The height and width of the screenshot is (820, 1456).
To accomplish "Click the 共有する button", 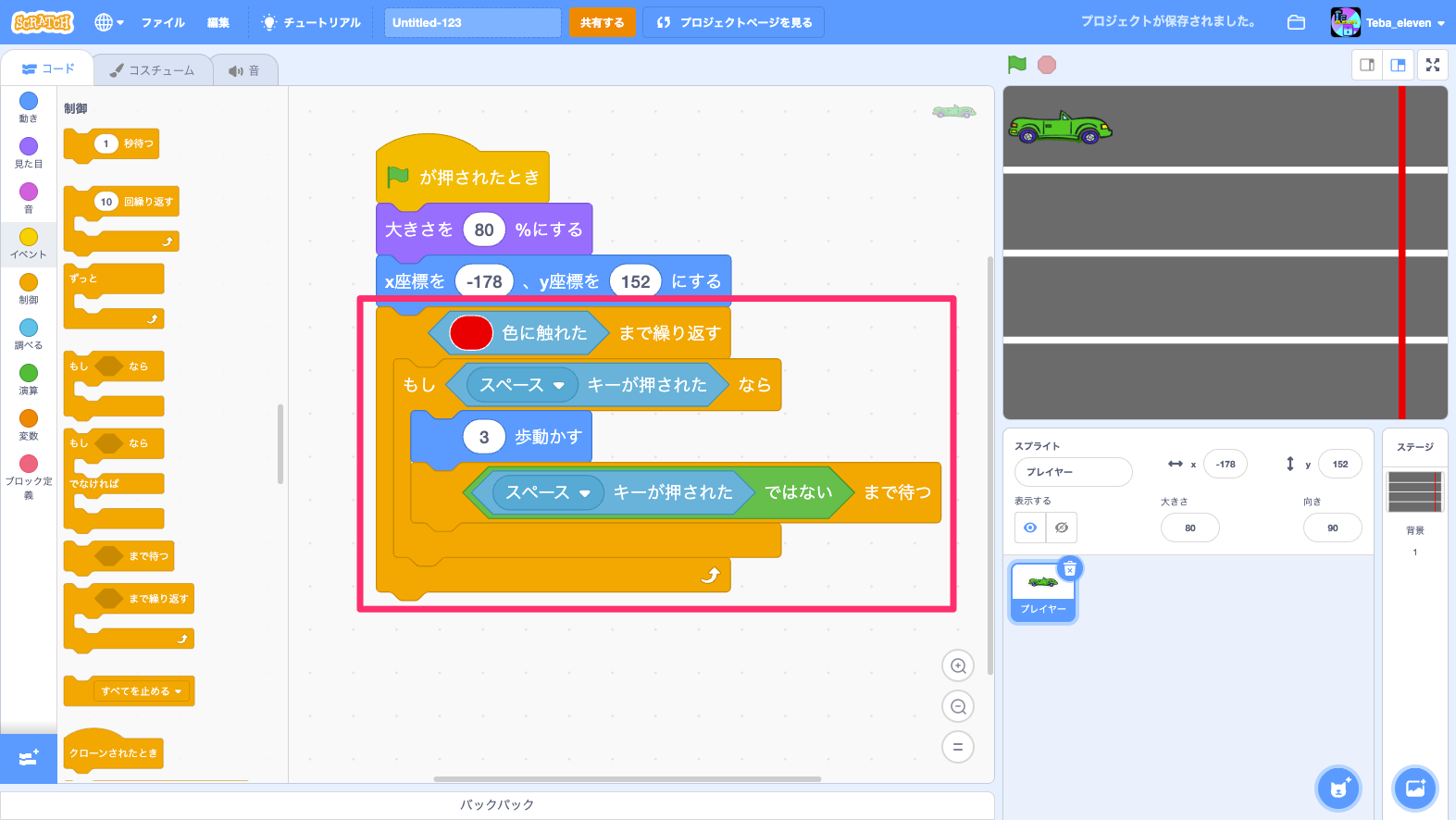I will click(x=603, y=22).
